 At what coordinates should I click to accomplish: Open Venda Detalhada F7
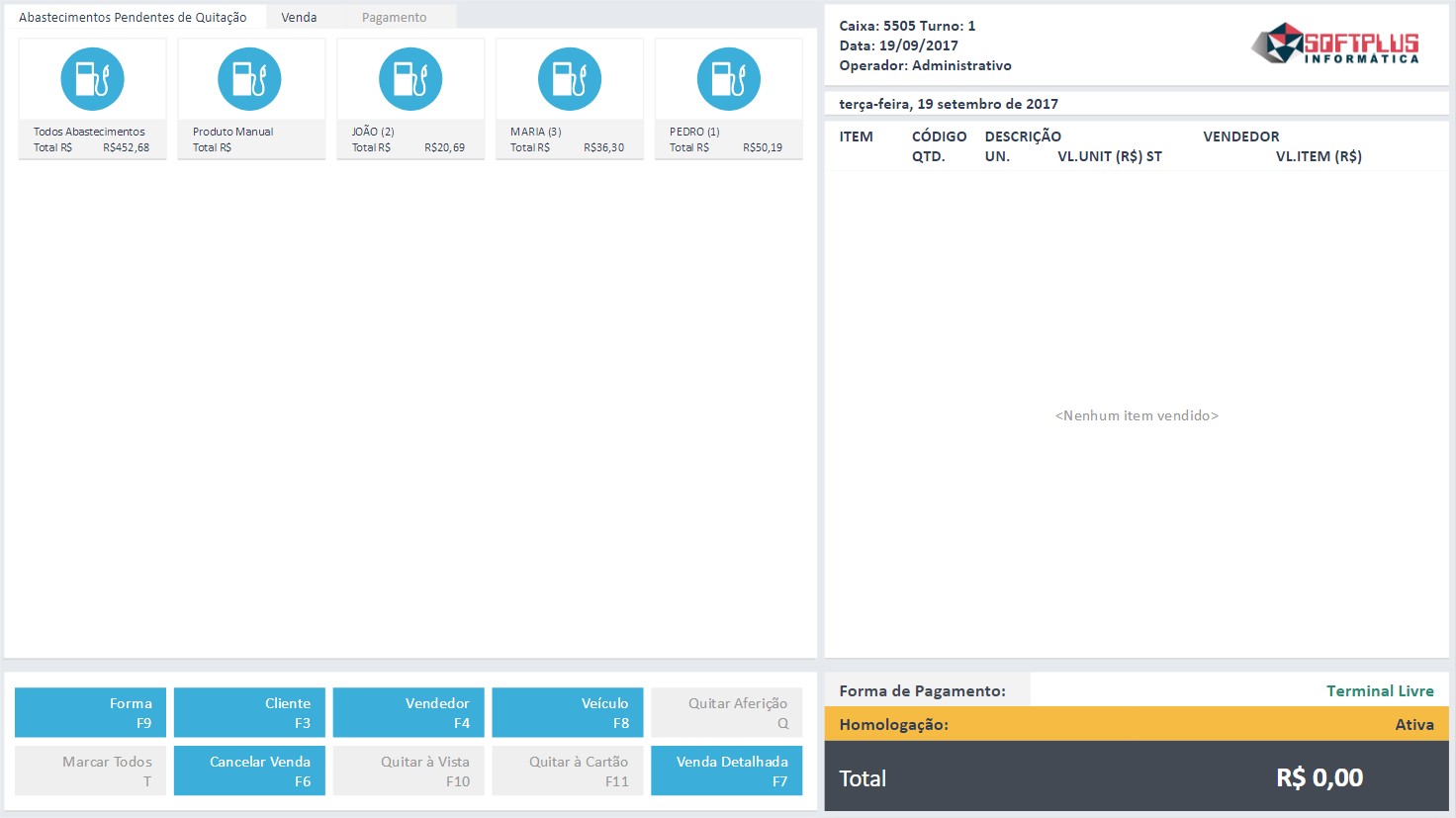(x=727, y=772)
